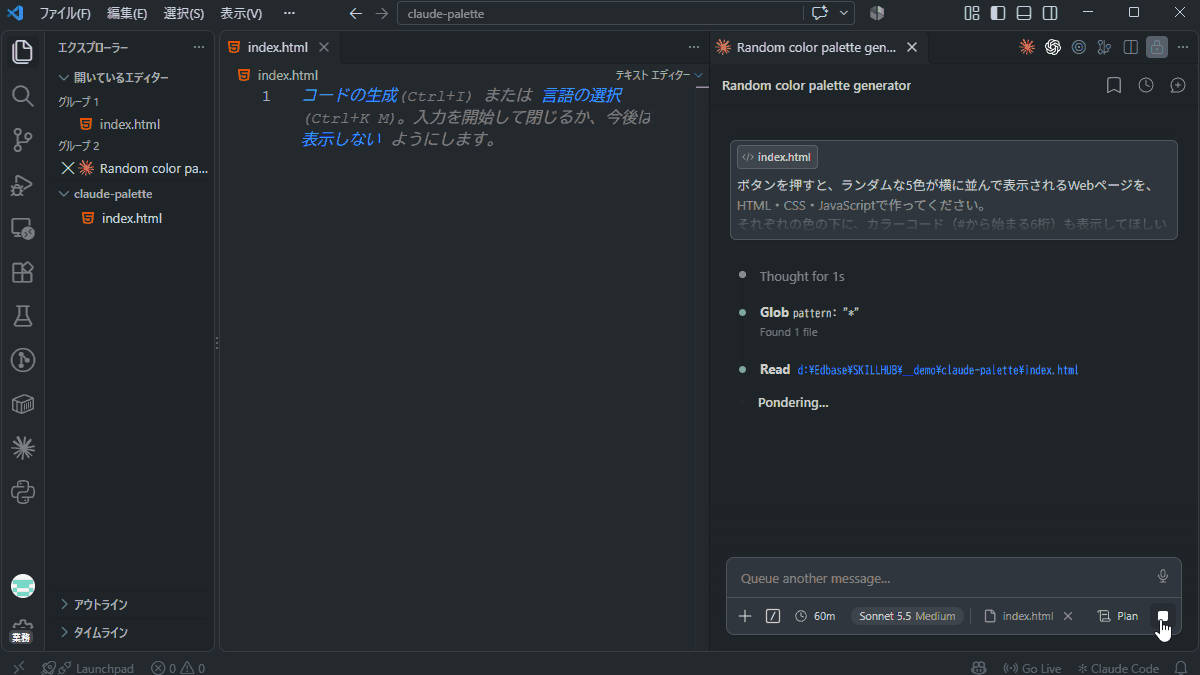Open explorer's more actions ellipsis

click(x=198, y=47)
